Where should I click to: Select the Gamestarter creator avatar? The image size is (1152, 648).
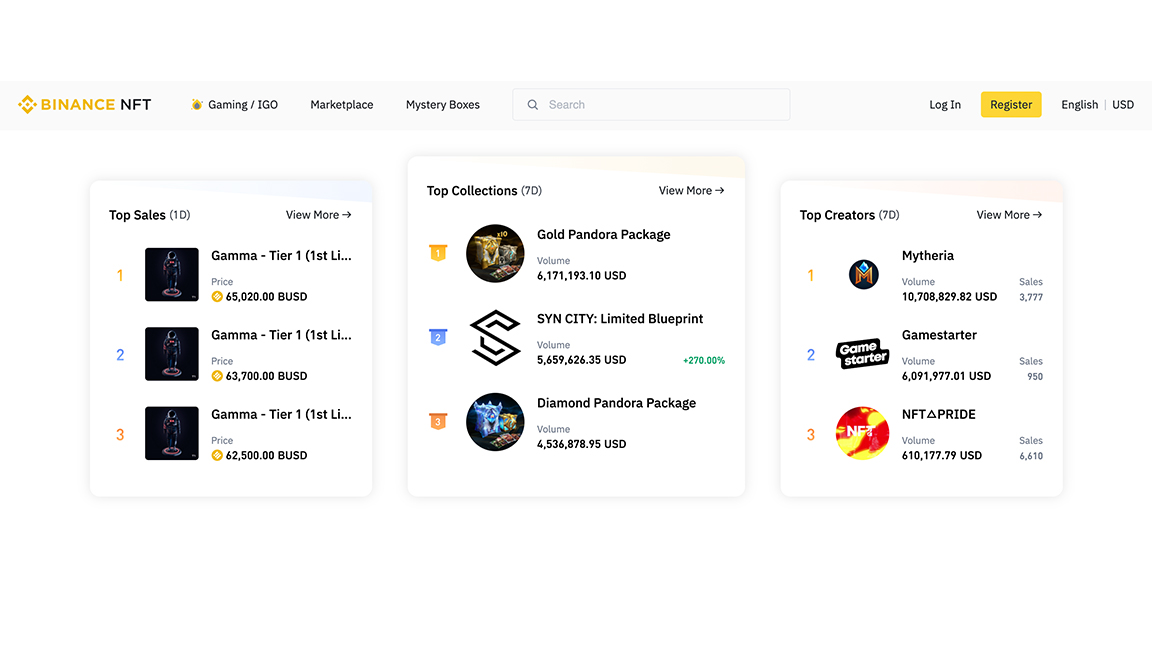862,354
